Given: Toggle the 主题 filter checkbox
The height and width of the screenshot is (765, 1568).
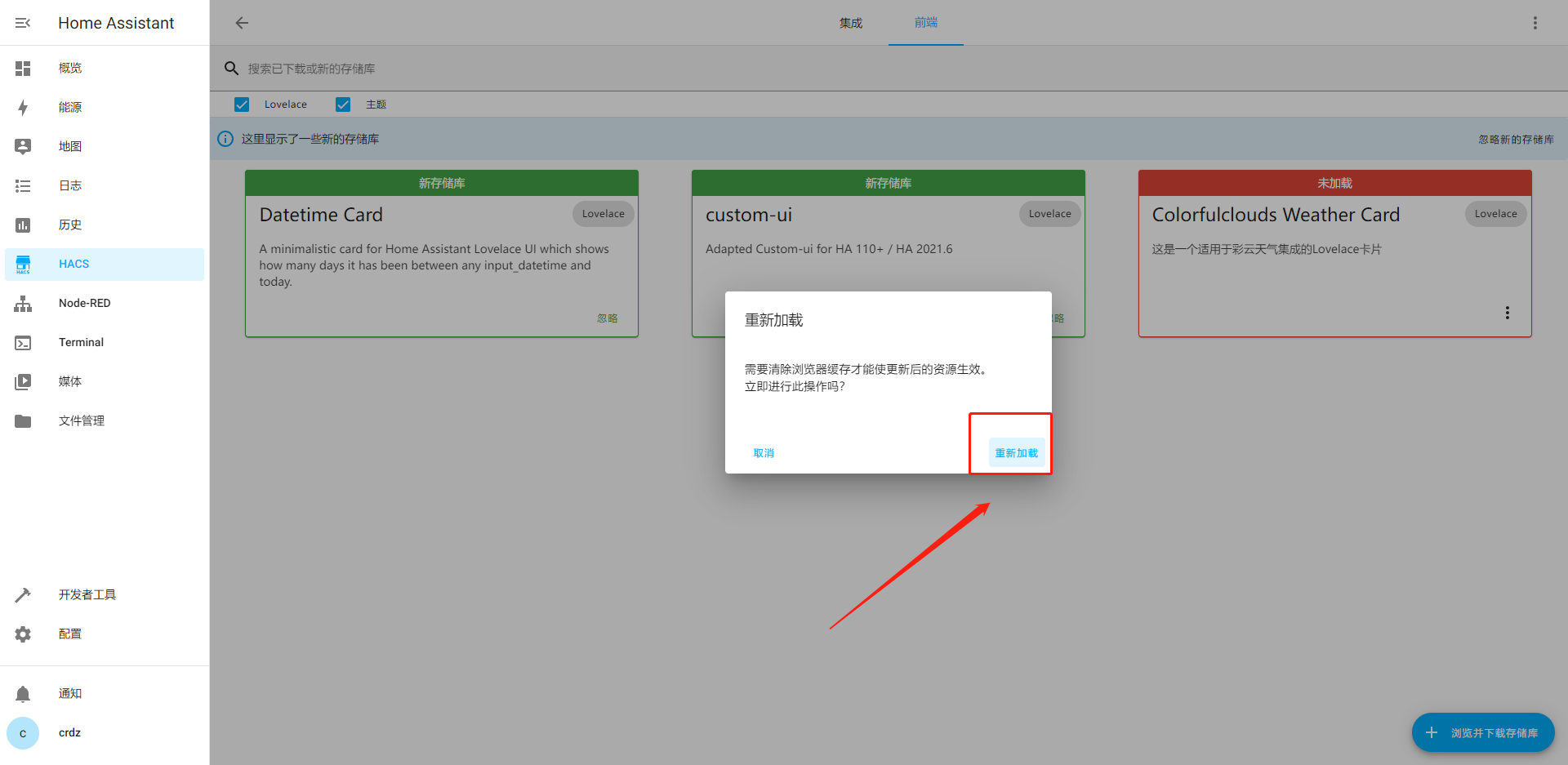Looking at the screenshot, I should (343, 105).
